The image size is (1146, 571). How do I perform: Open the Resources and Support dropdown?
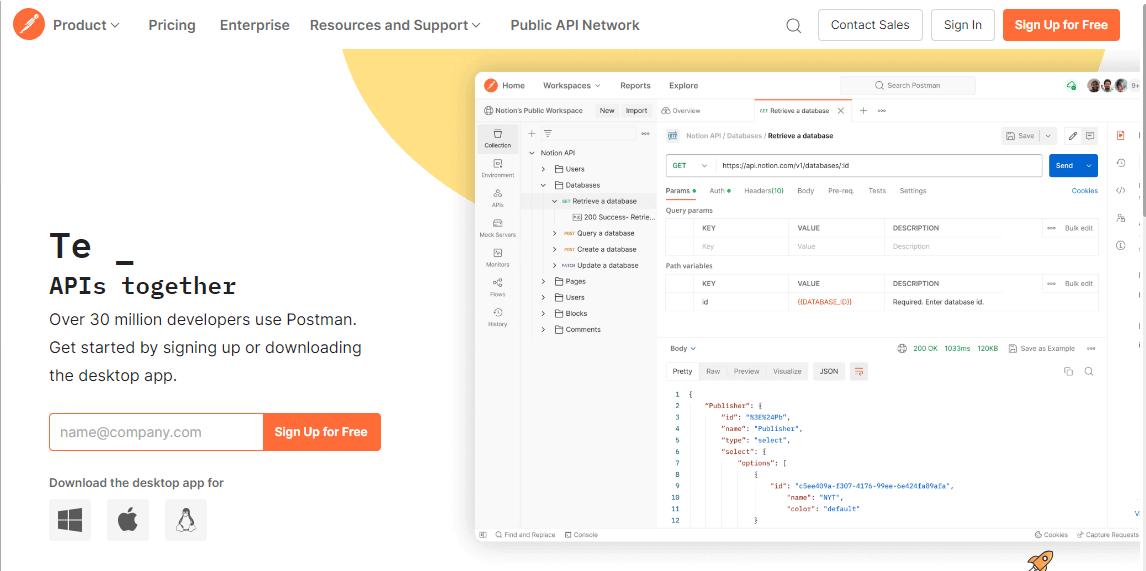395,25
